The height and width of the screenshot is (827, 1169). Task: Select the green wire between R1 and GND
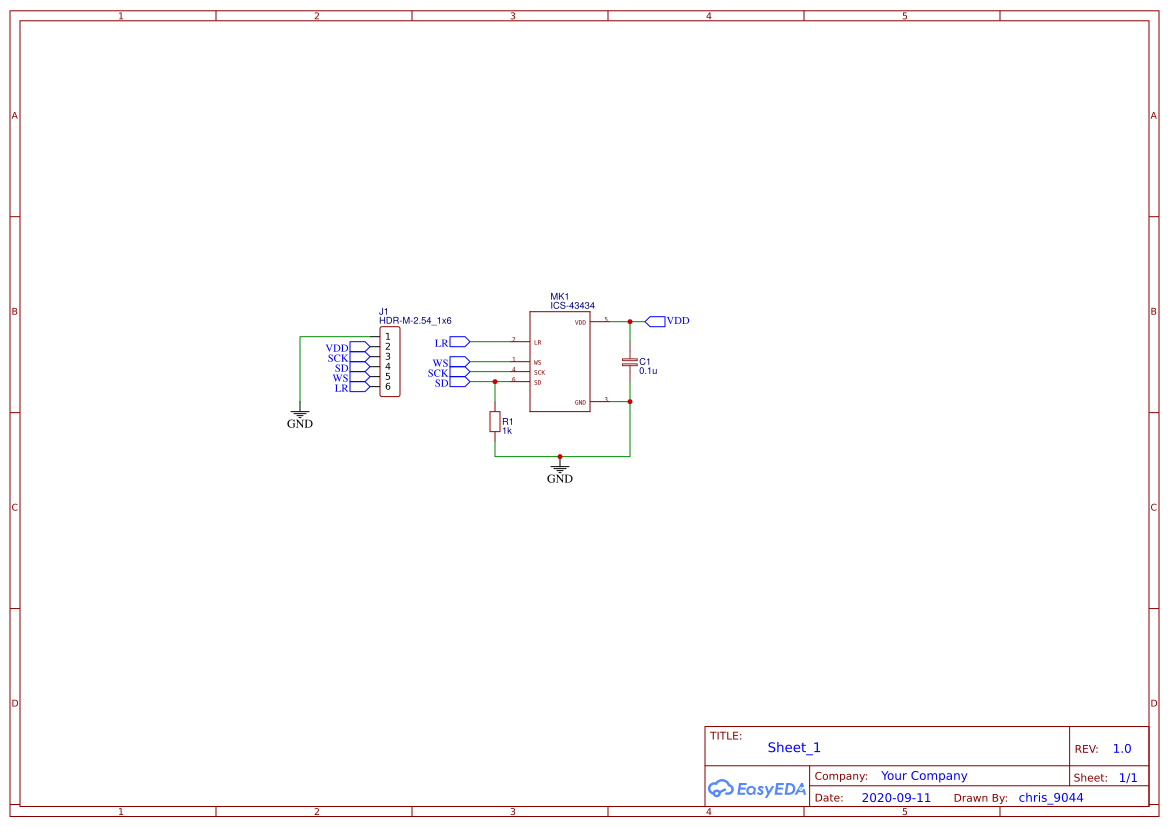pyautogui.click(x=525, y=457)
